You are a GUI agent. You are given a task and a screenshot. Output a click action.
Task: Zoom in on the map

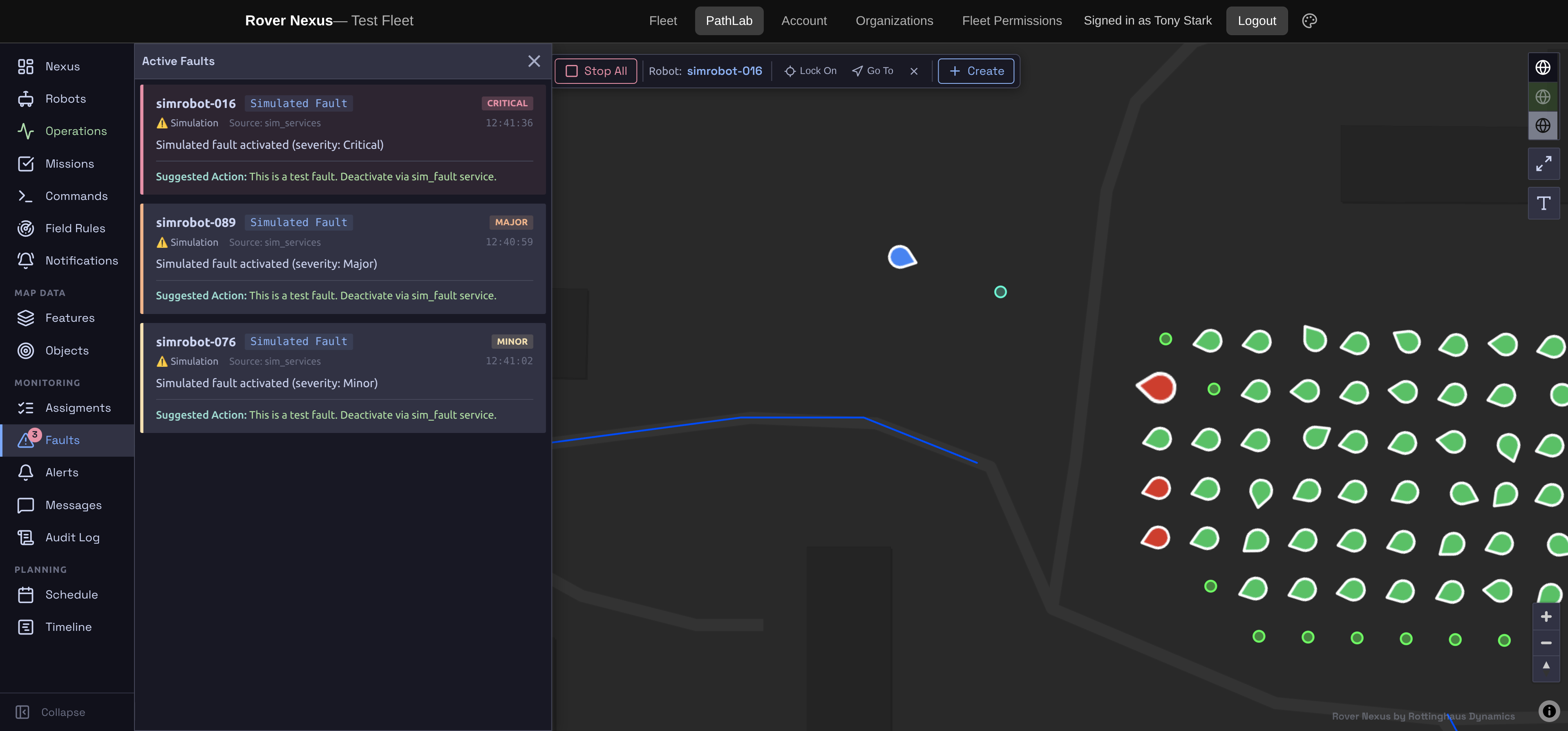click(x=1546, y=617)
